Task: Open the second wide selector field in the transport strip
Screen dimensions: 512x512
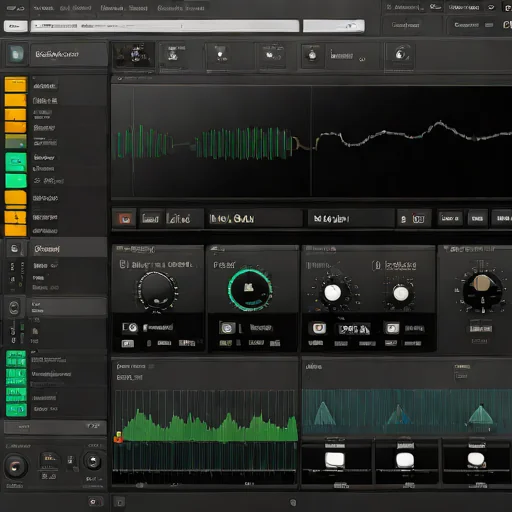Action: [351, 219]
